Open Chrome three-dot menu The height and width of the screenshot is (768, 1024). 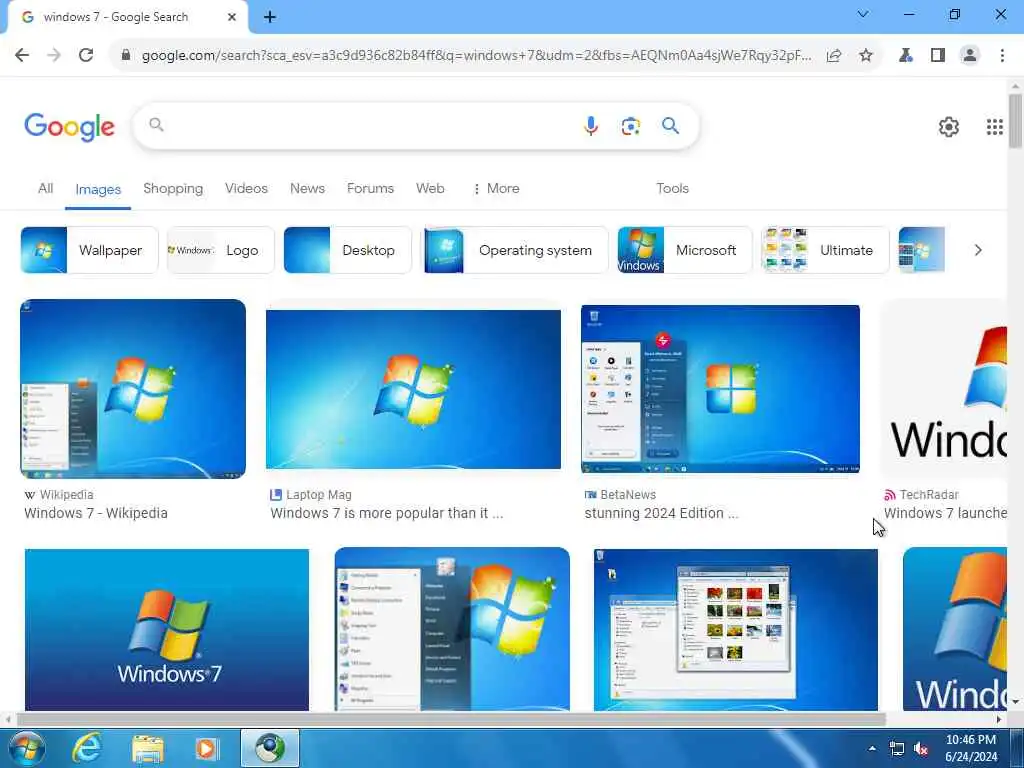pos(1002,56)
